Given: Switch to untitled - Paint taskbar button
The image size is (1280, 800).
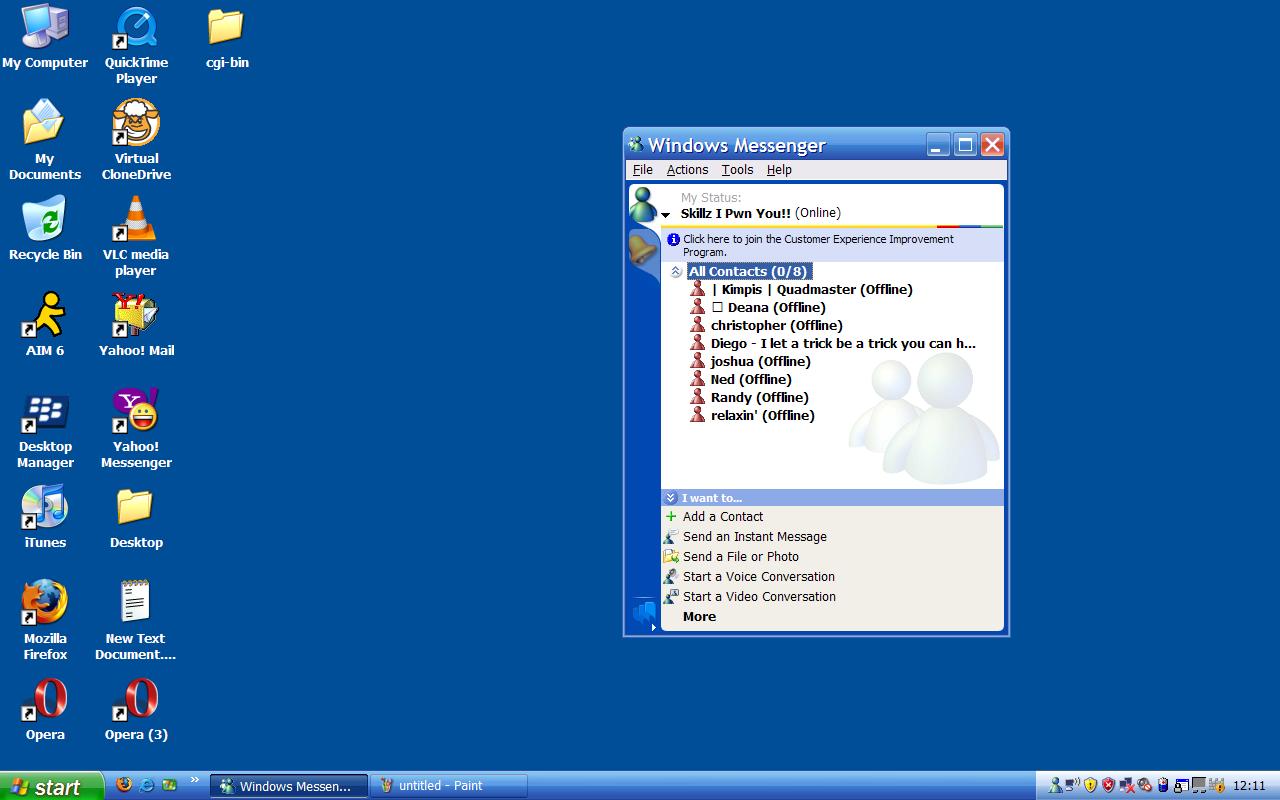Looking at the screenshot, I should click(448, 786).
